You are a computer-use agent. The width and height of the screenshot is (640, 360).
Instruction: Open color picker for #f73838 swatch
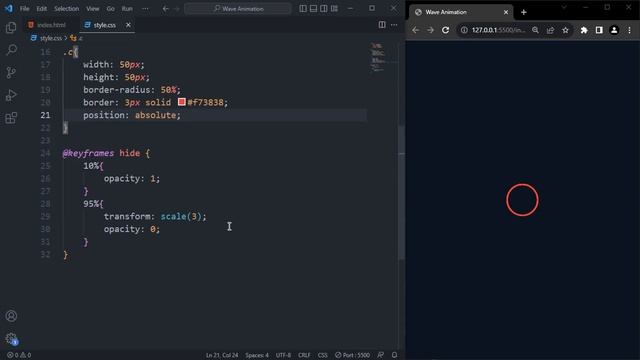pos(182,102)
